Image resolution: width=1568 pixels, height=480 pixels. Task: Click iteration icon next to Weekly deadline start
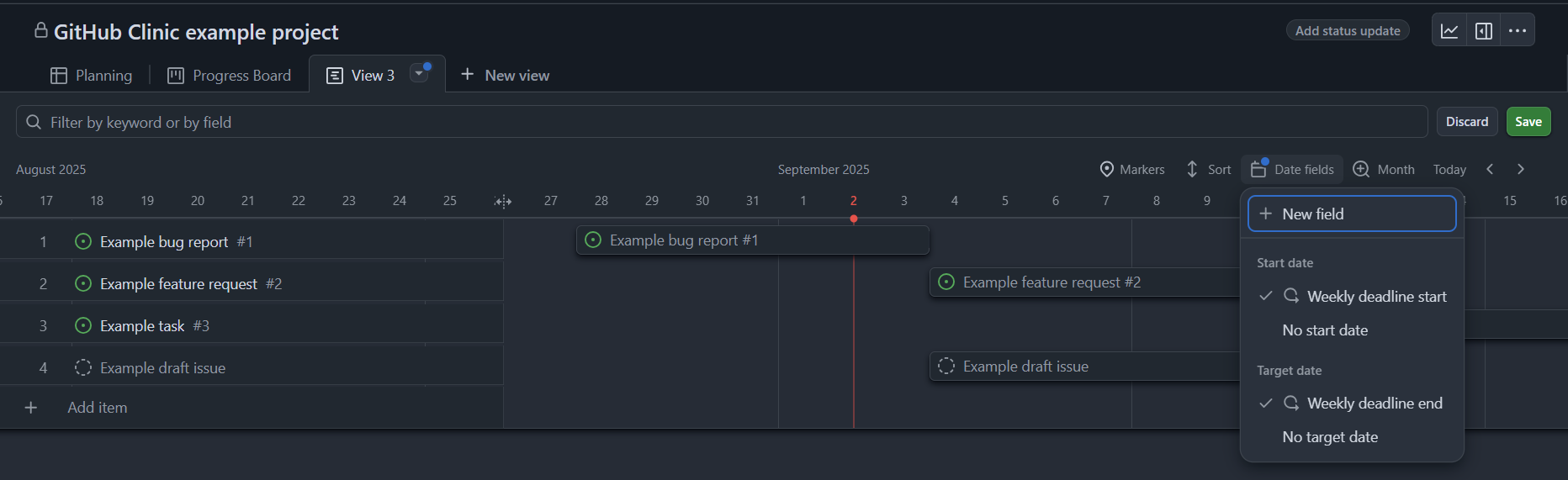tap(1291, 296)
